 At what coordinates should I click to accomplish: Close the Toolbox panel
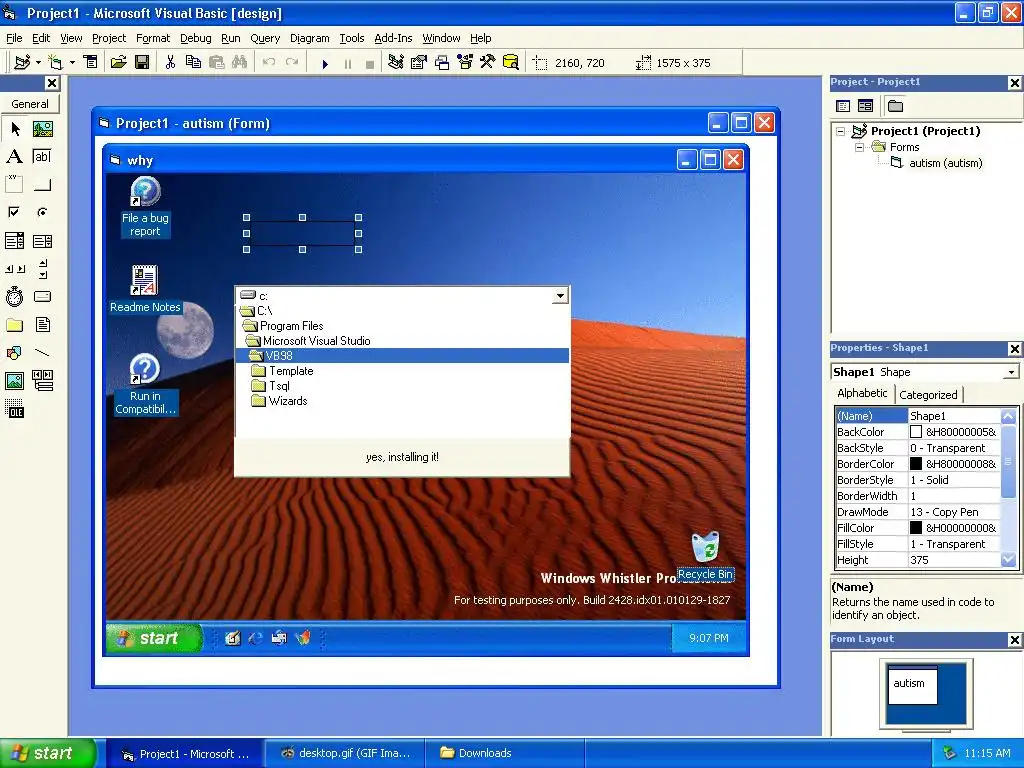[x=52, y=83]
